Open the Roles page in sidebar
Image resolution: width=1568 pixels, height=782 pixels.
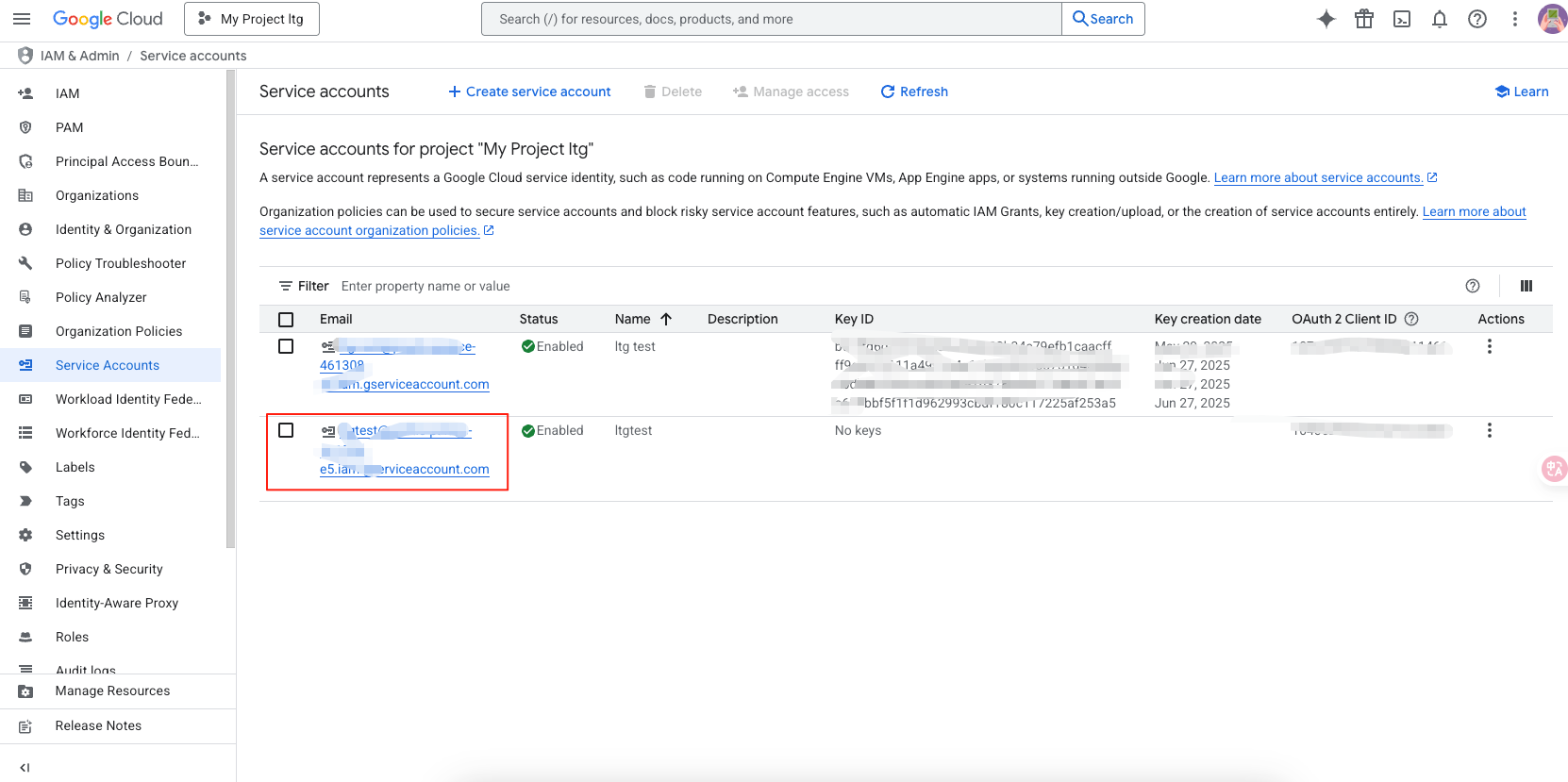pyautogui.click(x=72, y=637)
